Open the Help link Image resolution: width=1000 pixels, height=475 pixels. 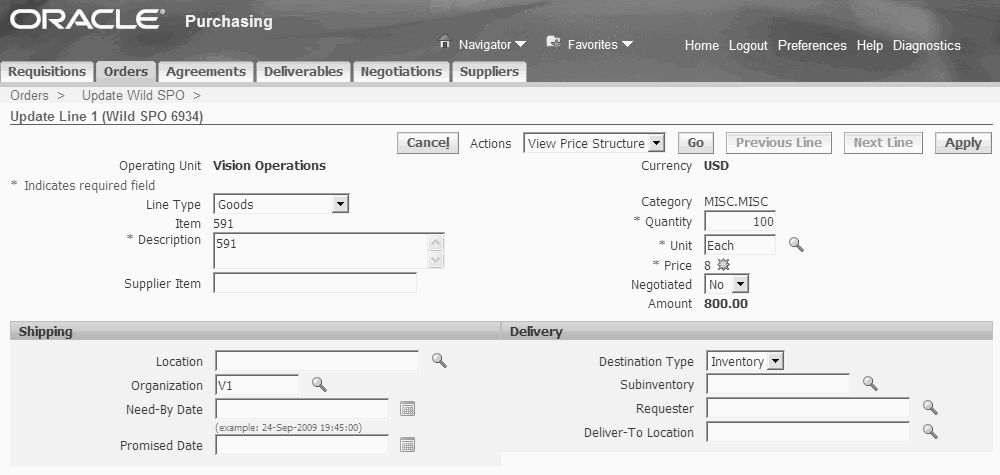(x=870, y=45)
